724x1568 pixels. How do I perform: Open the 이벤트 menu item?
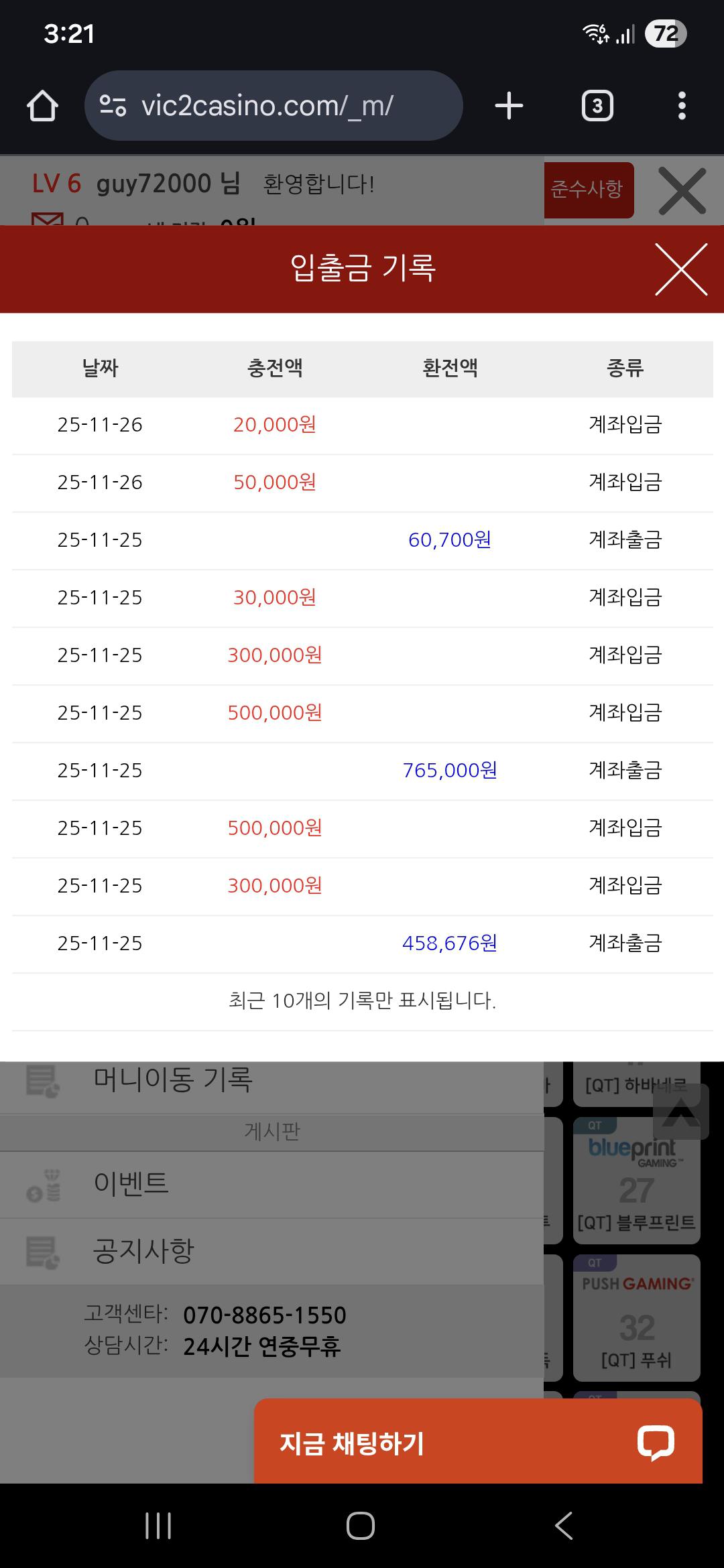coord(131,1183)
